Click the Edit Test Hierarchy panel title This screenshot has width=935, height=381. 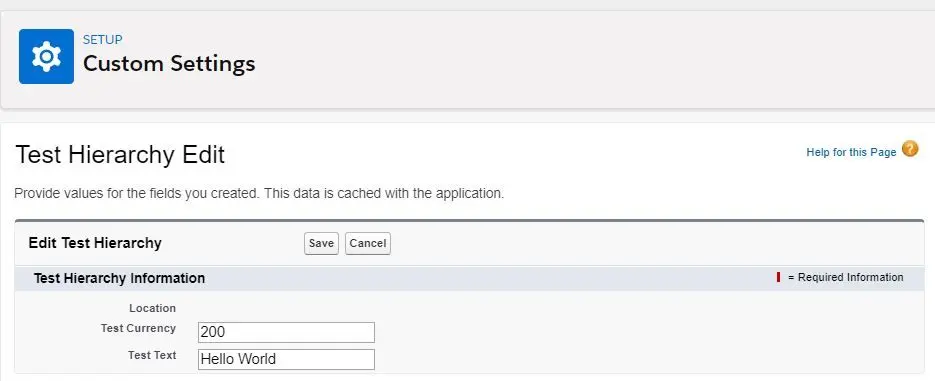[95, 243]
